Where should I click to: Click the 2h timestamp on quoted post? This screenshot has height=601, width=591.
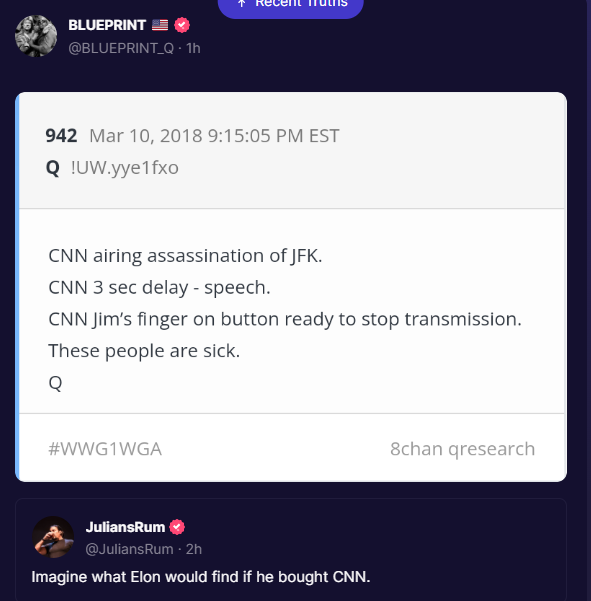tap(194, 549)
